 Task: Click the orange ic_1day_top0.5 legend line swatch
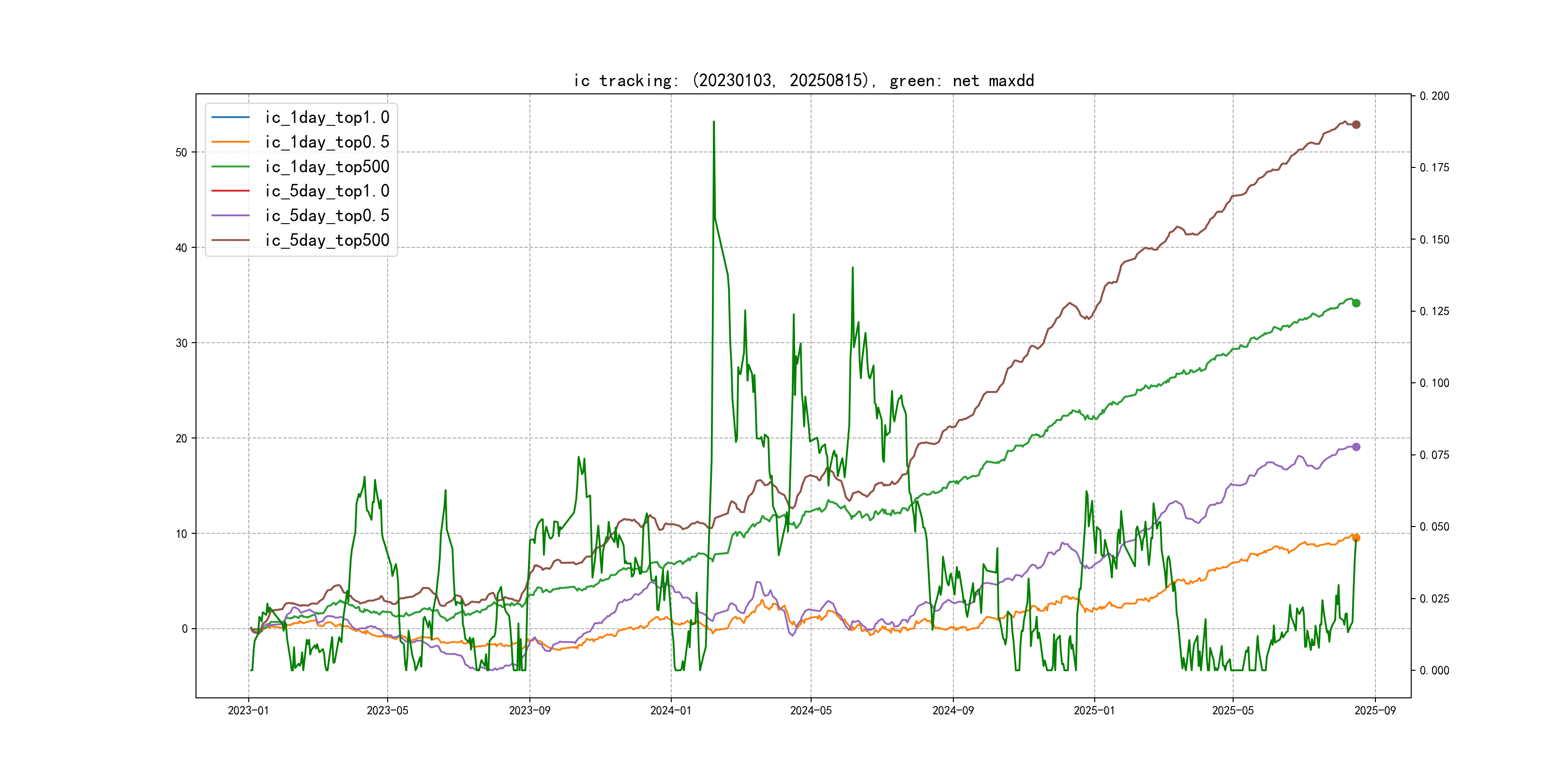(x=230, y=142)
